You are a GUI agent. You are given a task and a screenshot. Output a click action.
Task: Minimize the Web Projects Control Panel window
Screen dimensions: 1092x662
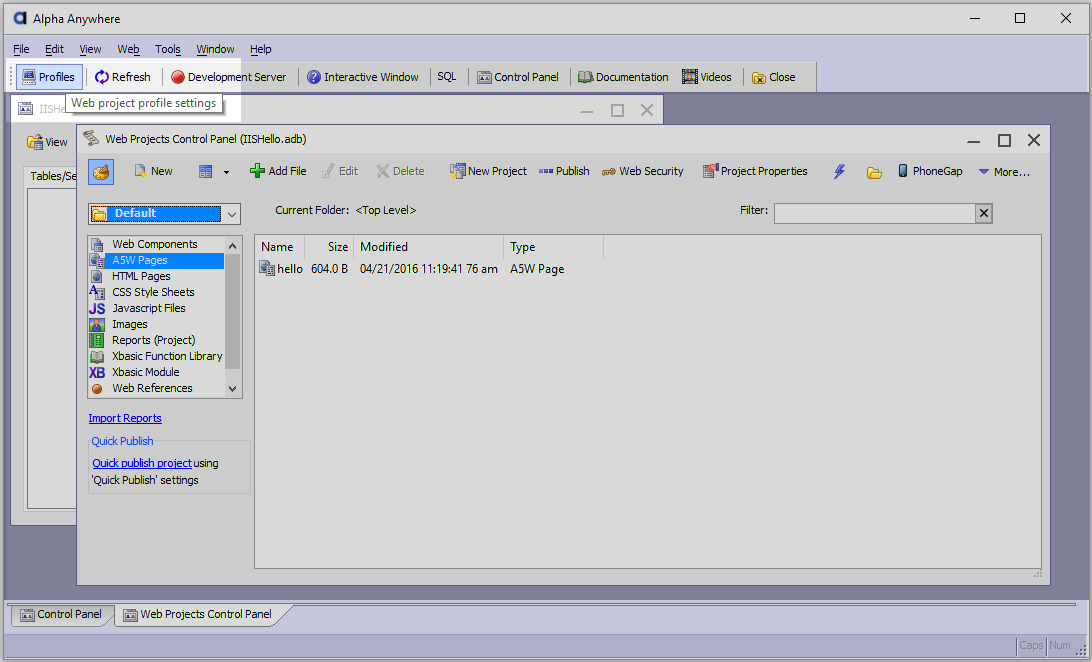coord(974,141)
